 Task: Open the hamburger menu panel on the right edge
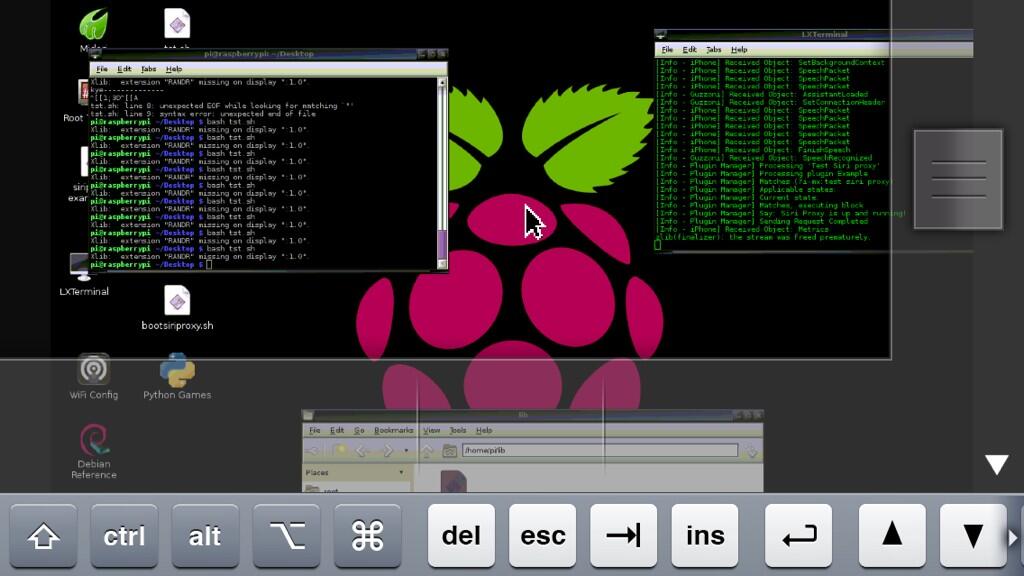(x=958, y=179)
